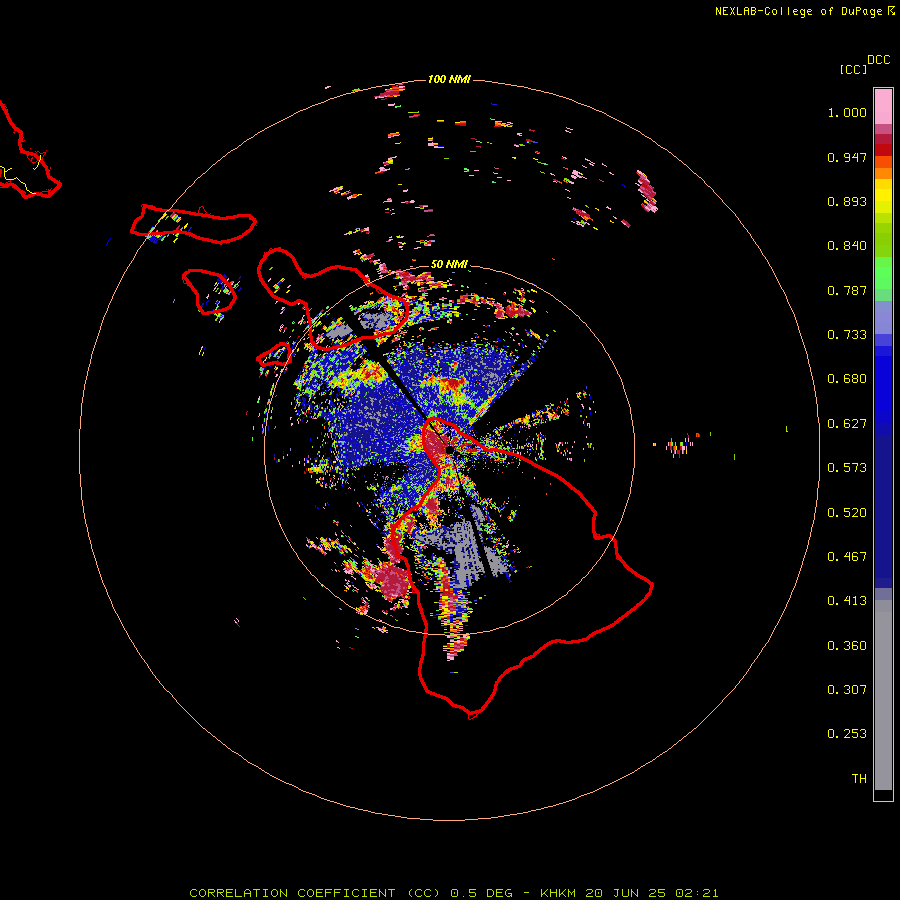Click the 100 NMI range ring label
This screenshot has width=900, height=900.
pyautogui.click(x=449, y=79)
